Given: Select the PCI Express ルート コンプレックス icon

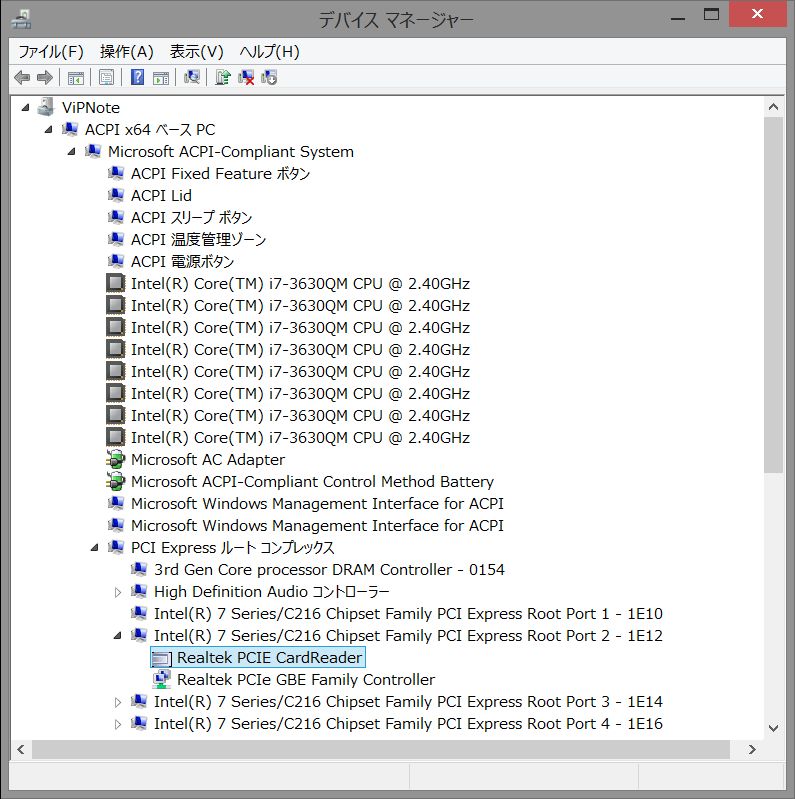Looking at the screenshot, I should pos(116,547).
